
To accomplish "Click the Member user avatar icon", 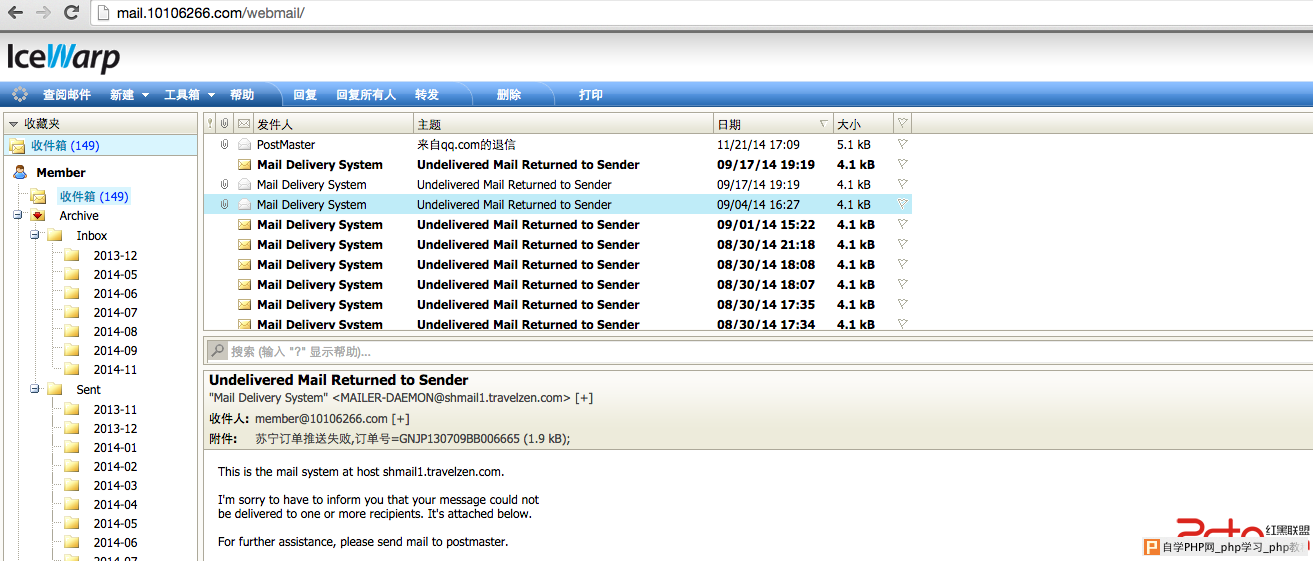I will 20,173.
